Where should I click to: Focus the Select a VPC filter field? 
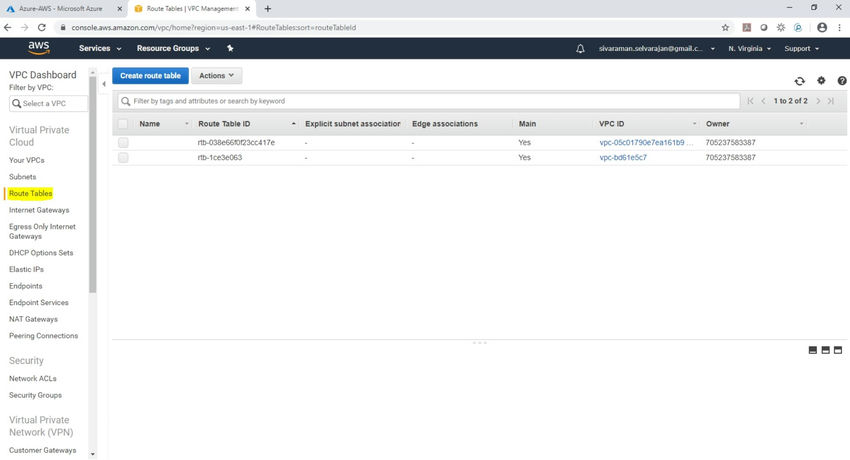48,103
